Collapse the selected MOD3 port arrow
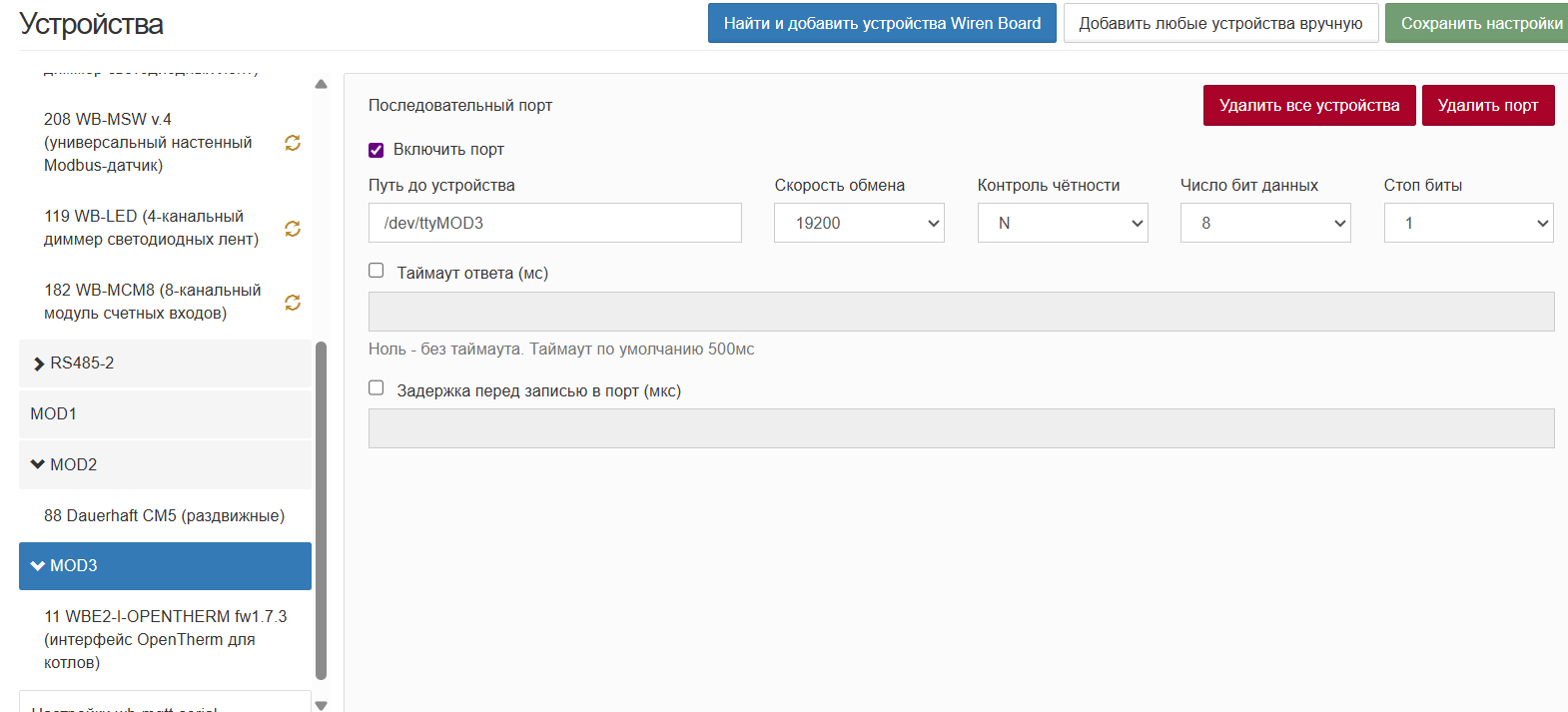This screenshot has height=712, width=1568. tap(38, 565)
